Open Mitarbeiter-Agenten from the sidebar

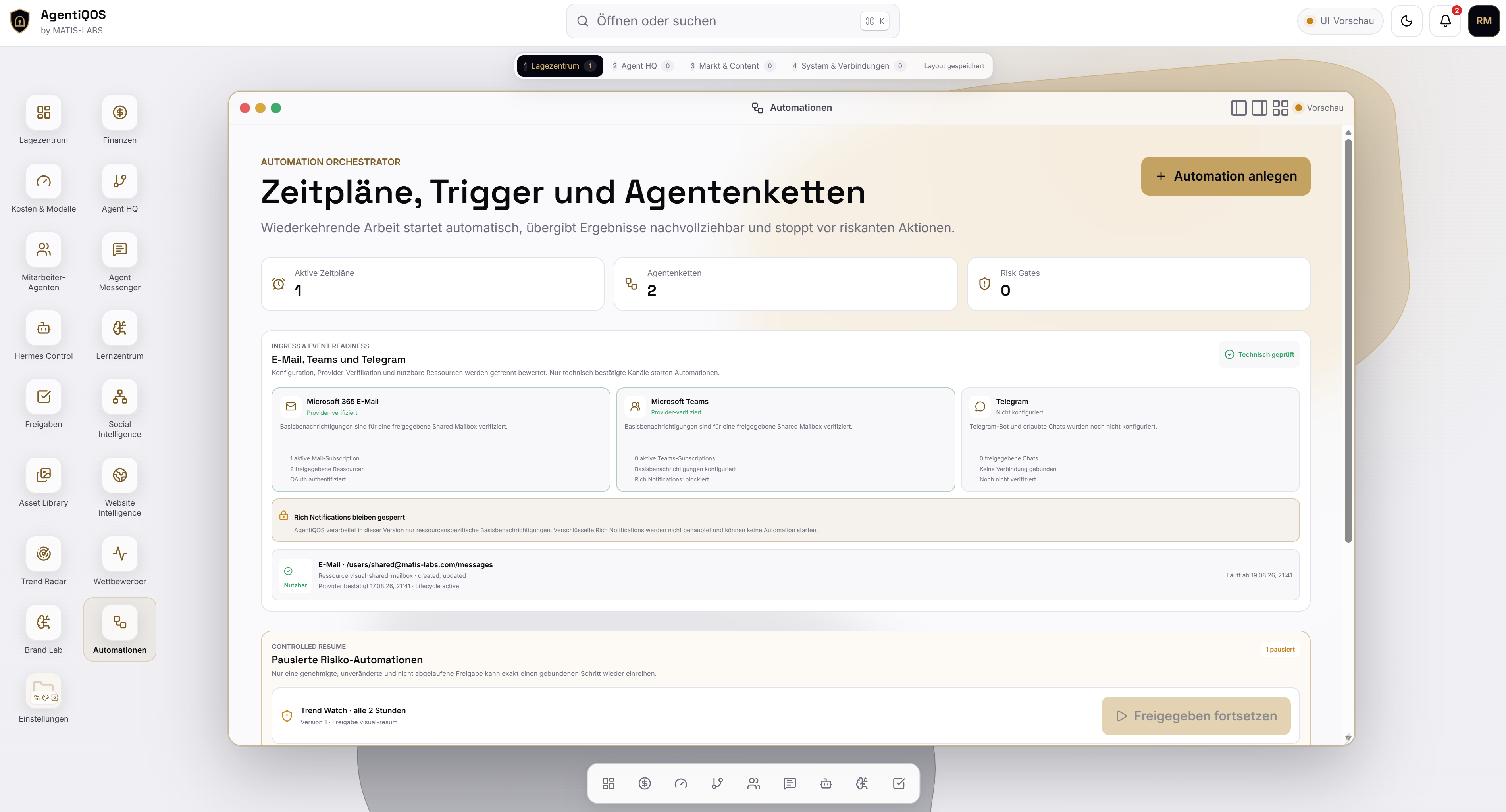point(43,250)
